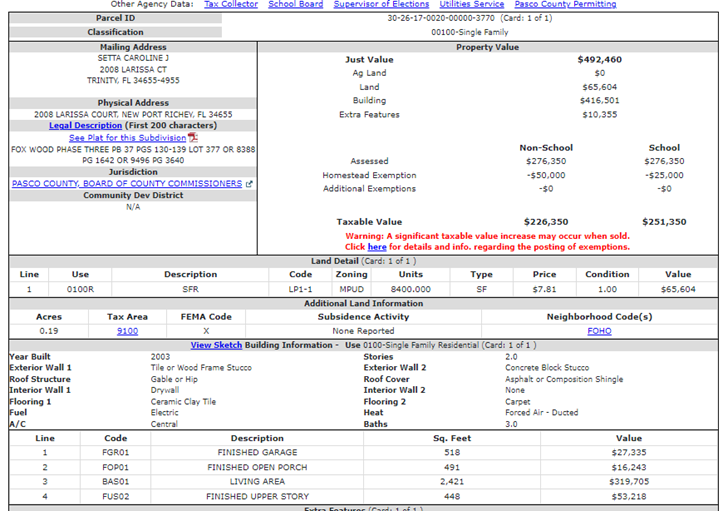This screenshot has height=511, width=723.
Task: Open the School Board link
Action: (x=296, y=4)
